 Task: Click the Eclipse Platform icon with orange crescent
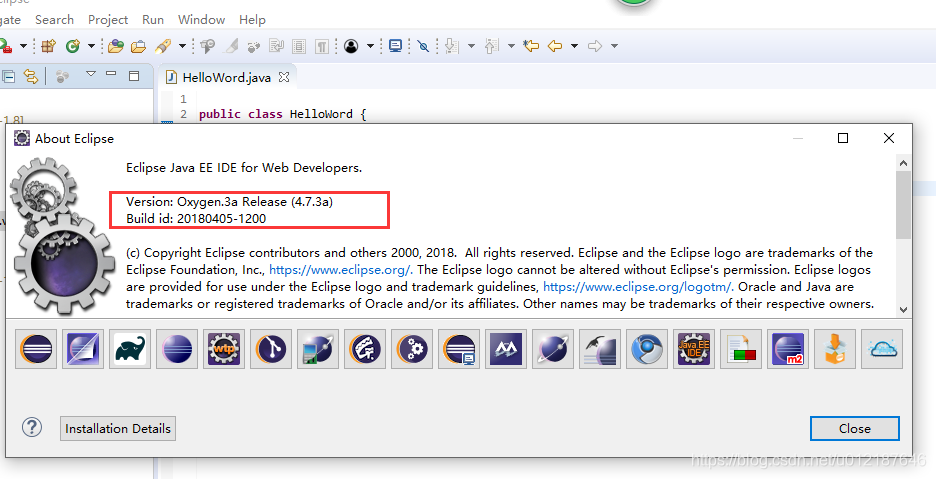click(36, 348)
